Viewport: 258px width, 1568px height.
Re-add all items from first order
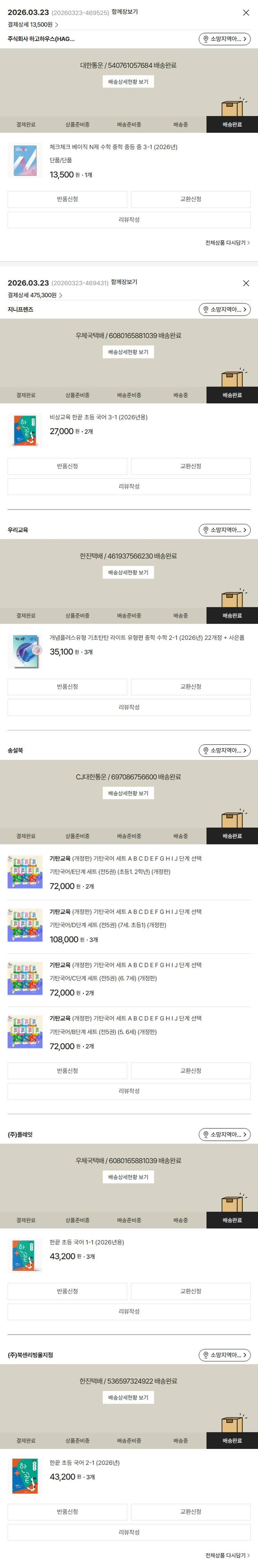coord(227,243)
